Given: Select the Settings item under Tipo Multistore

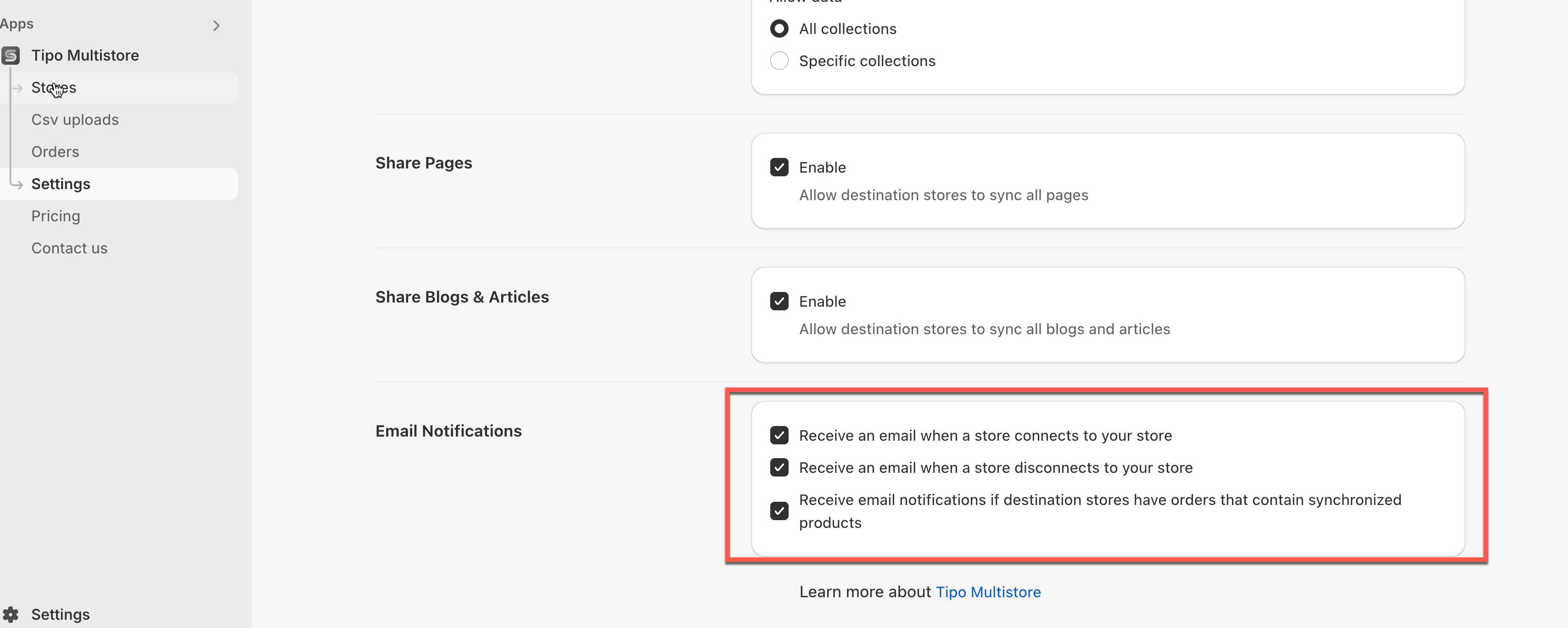Looking at the screenshot, I should [61, 184].
